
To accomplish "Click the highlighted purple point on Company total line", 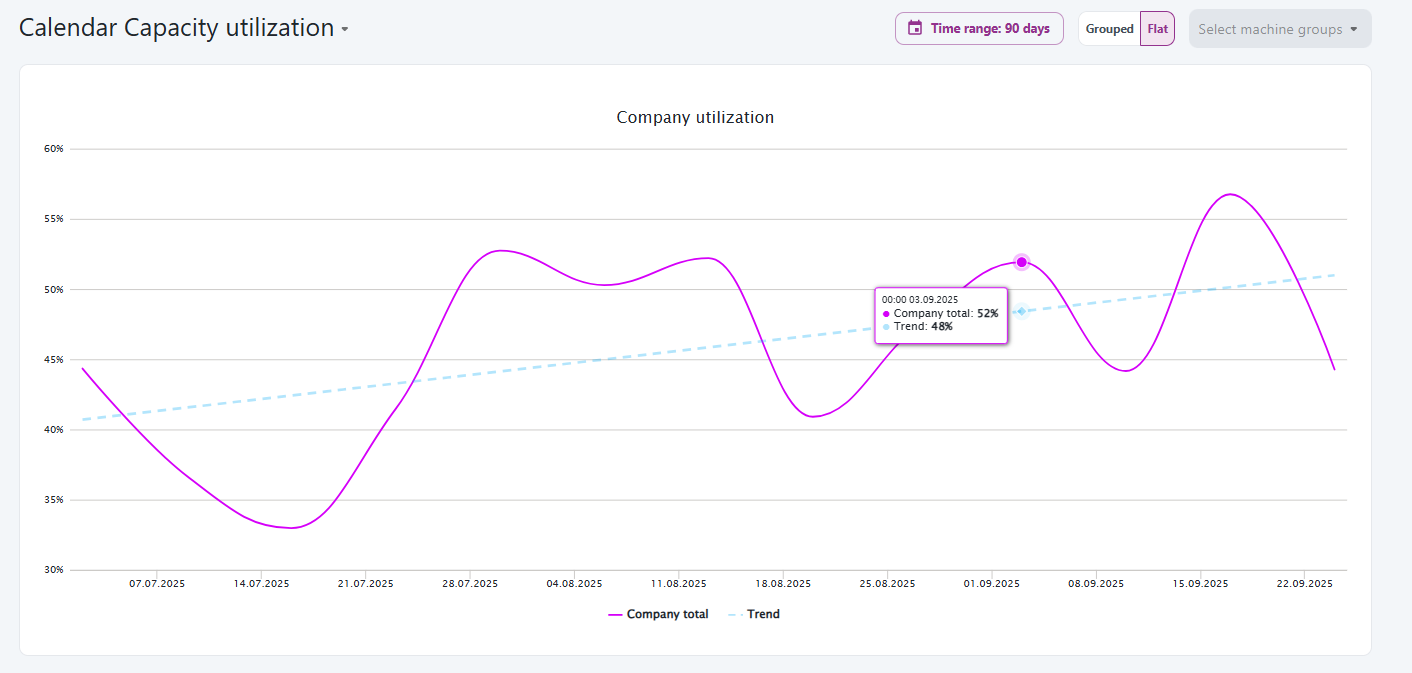I will point(1021,262).
